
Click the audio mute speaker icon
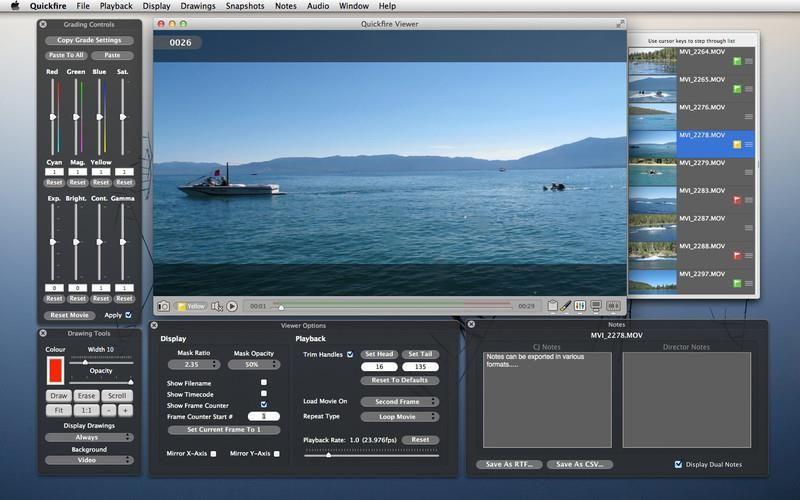217,306
